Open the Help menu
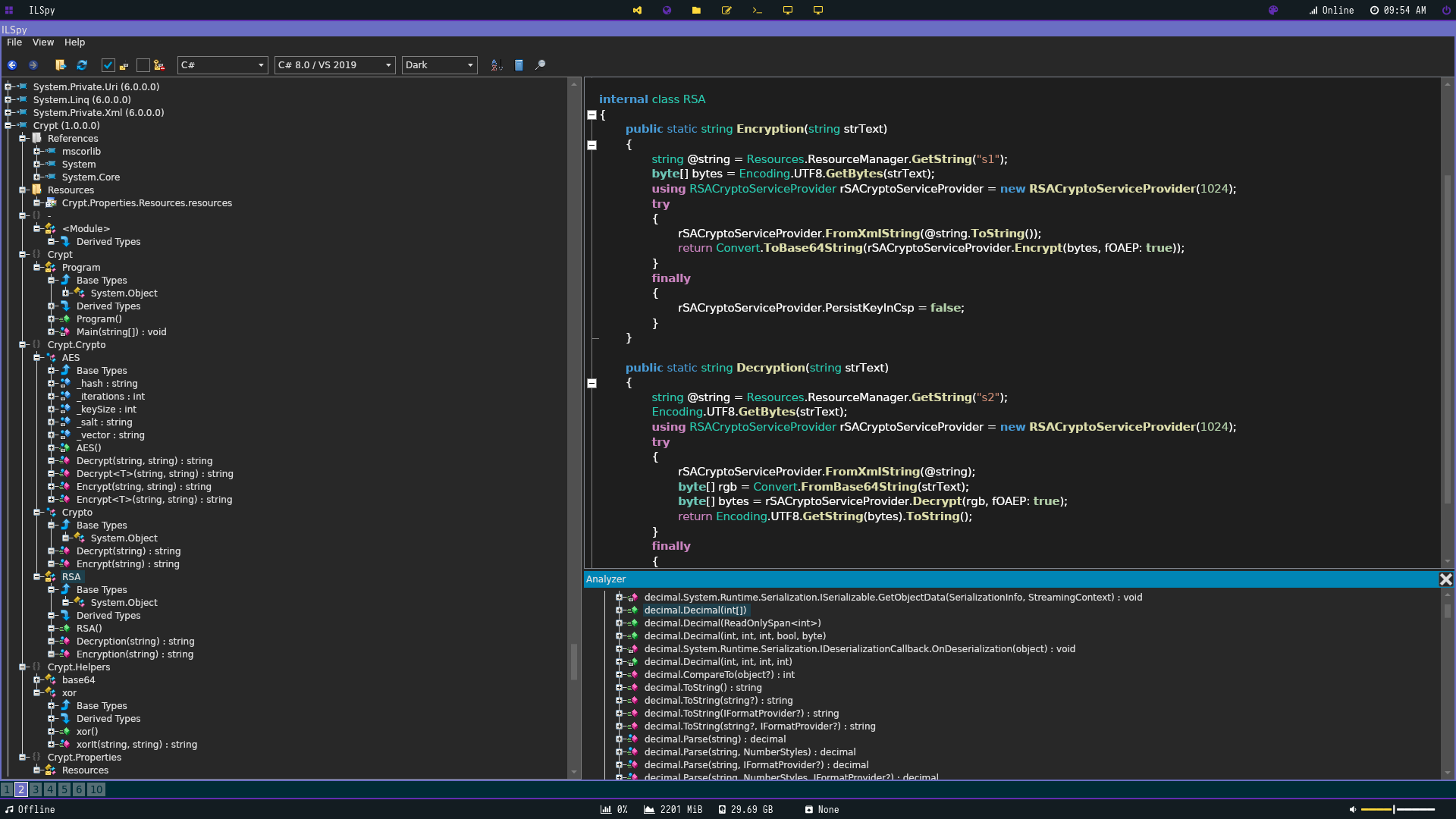The width and height of the screenshot is (1456, 819). coord(74,42)
